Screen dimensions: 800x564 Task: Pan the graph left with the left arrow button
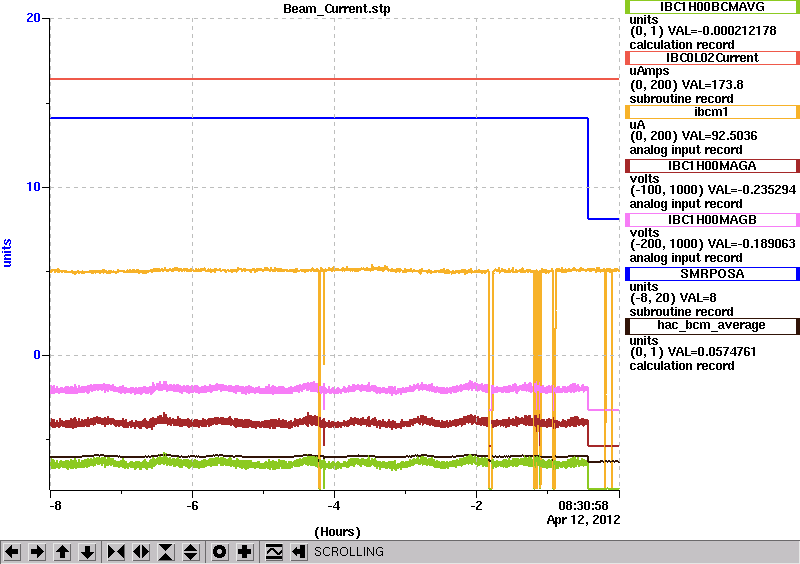[x=12, y=552]
